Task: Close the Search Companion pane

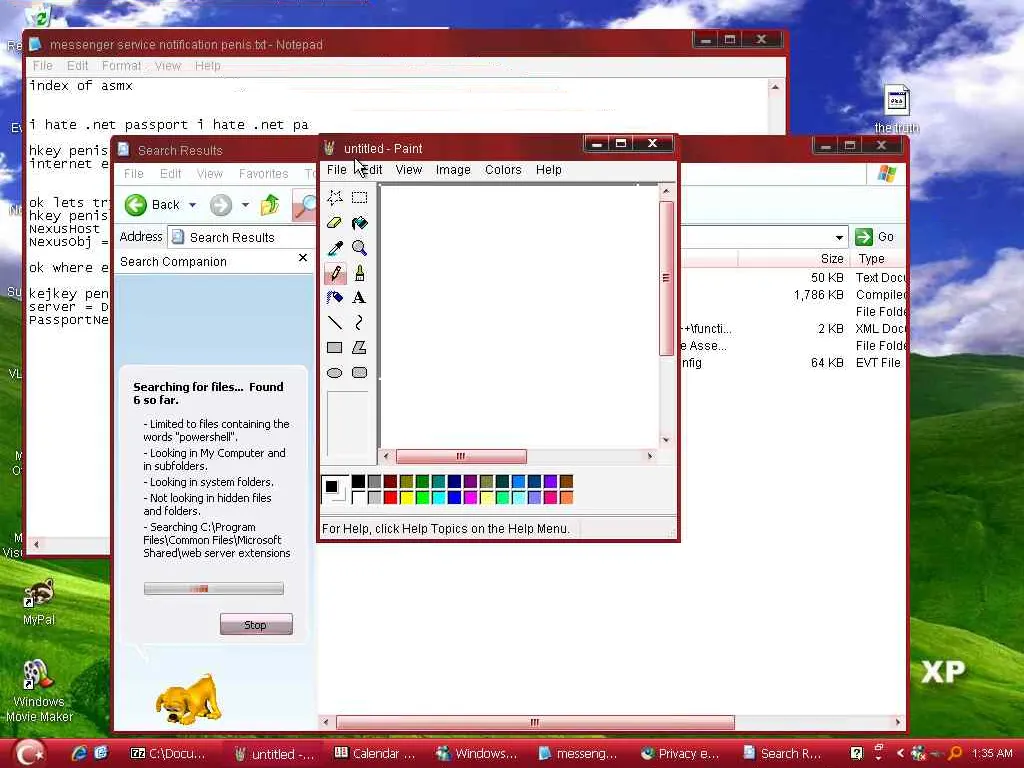Action: click(302, 258)
